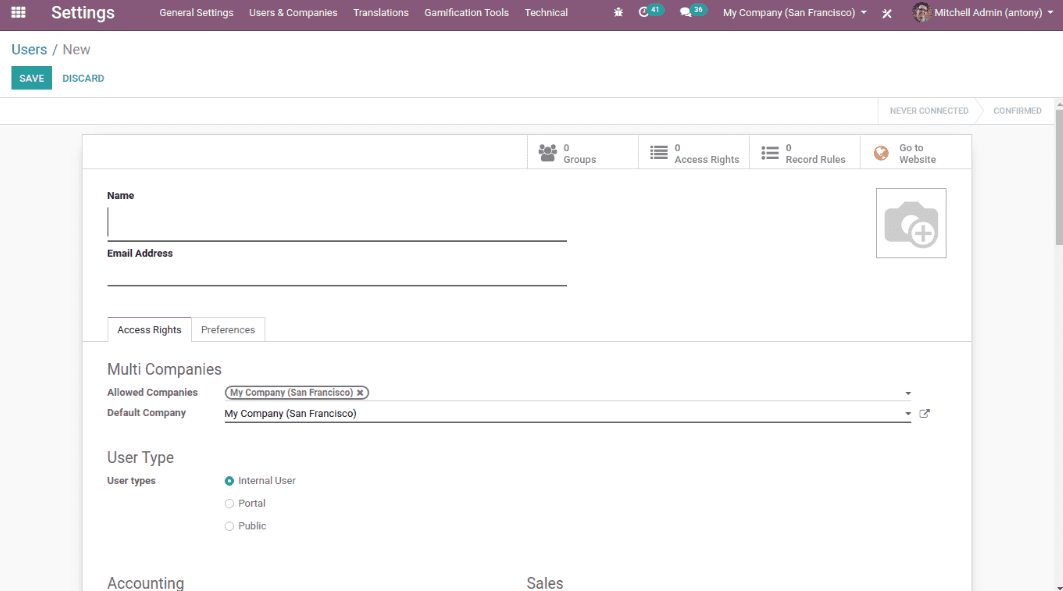Click the wrench tools icon in top bar
1063x591 pixels.
coord(887,13)
